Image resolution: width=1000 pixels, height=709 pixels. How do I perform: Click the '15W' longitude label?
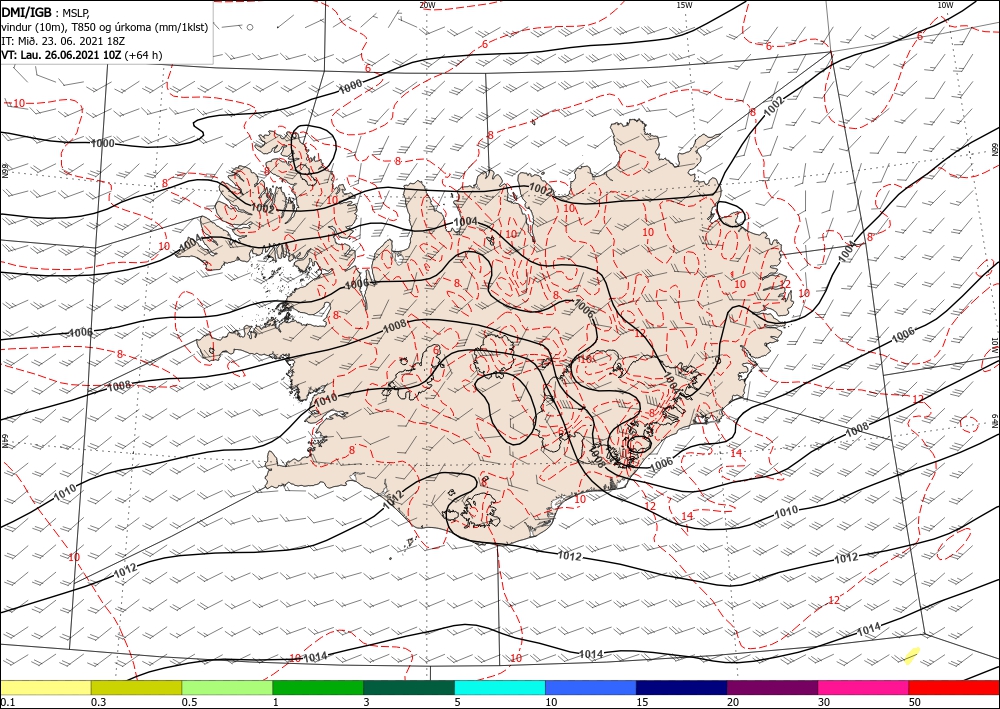(x=684, y=4)
